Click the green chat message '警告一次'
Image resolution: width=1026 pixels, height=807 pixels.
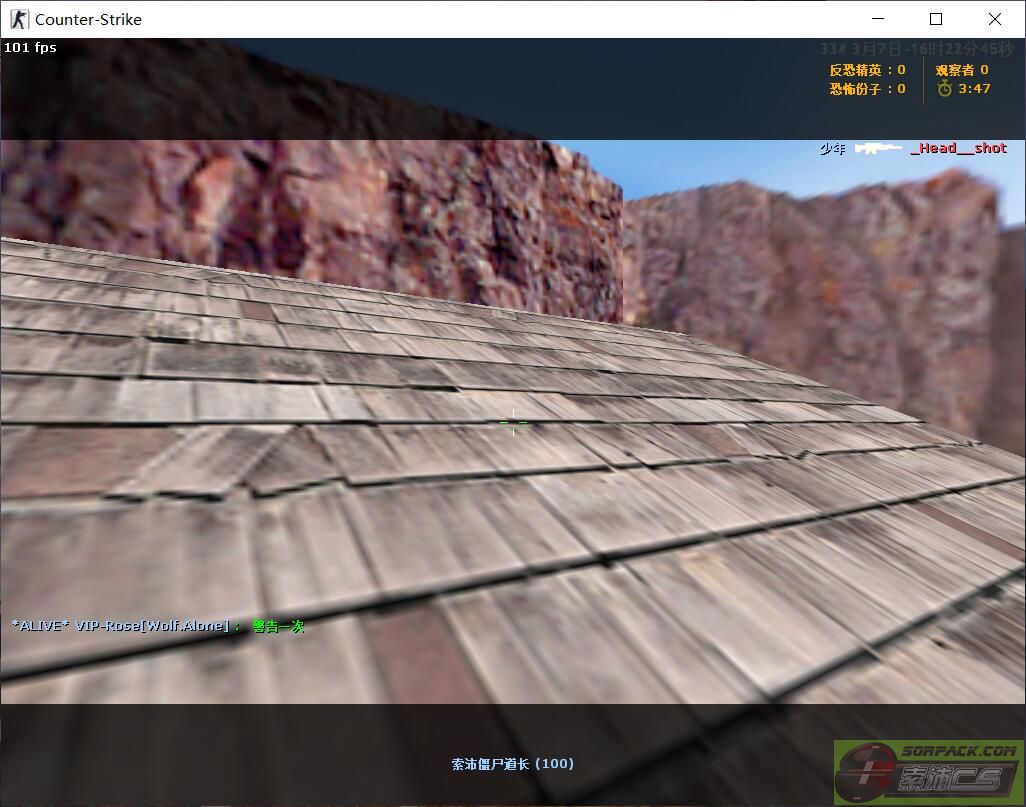(x=279, y=627)
